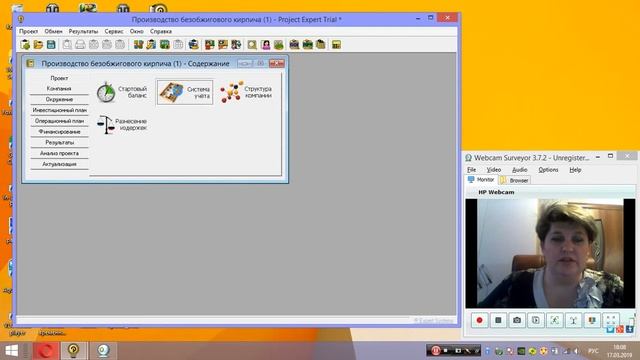640x360 pixels.
Task: Open the Справка menu
Action: pos(160,31)
